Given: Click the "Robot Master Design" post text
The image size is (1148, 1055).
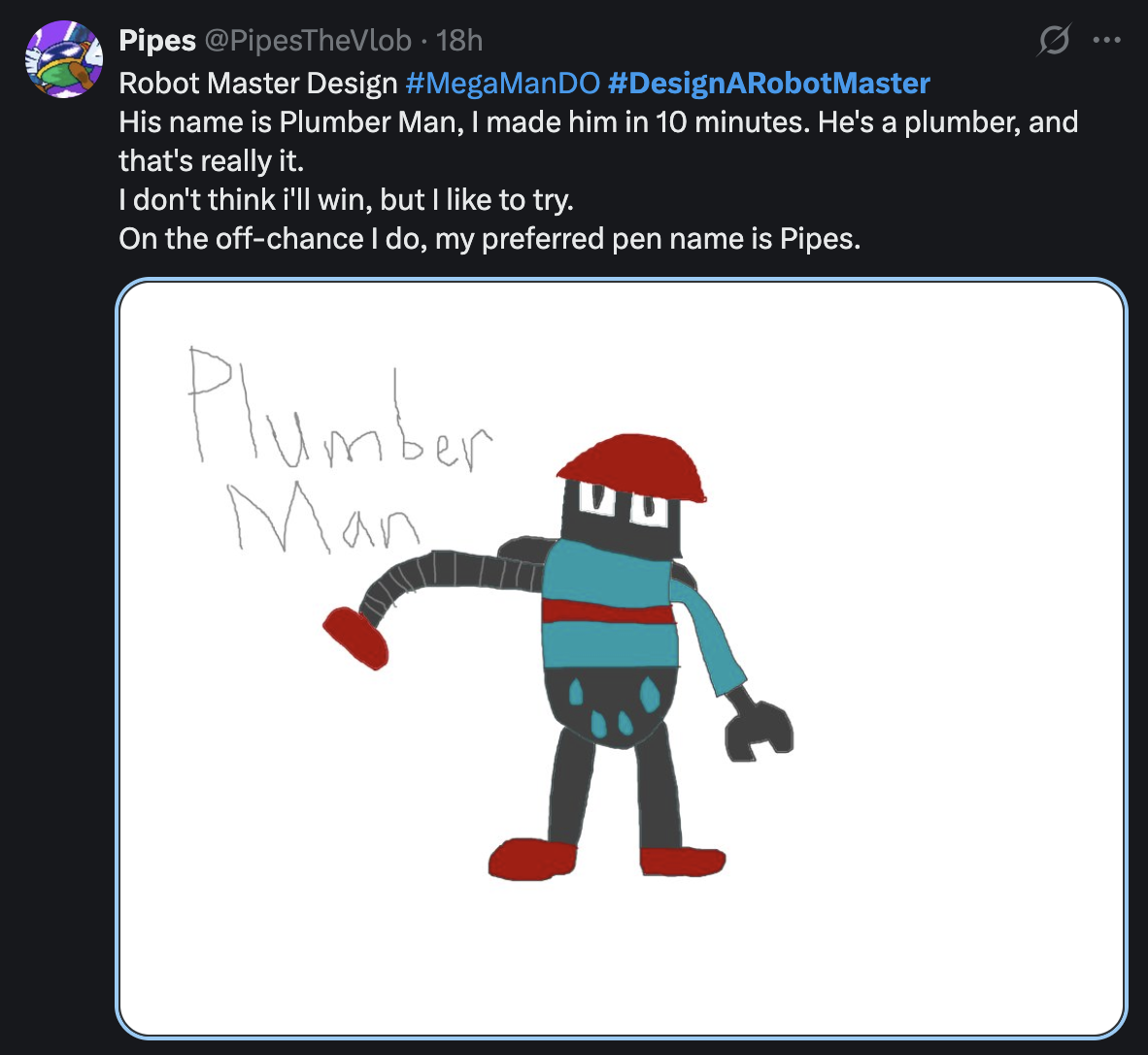Looking at the screenshot, I should click(x=257, y=84).
